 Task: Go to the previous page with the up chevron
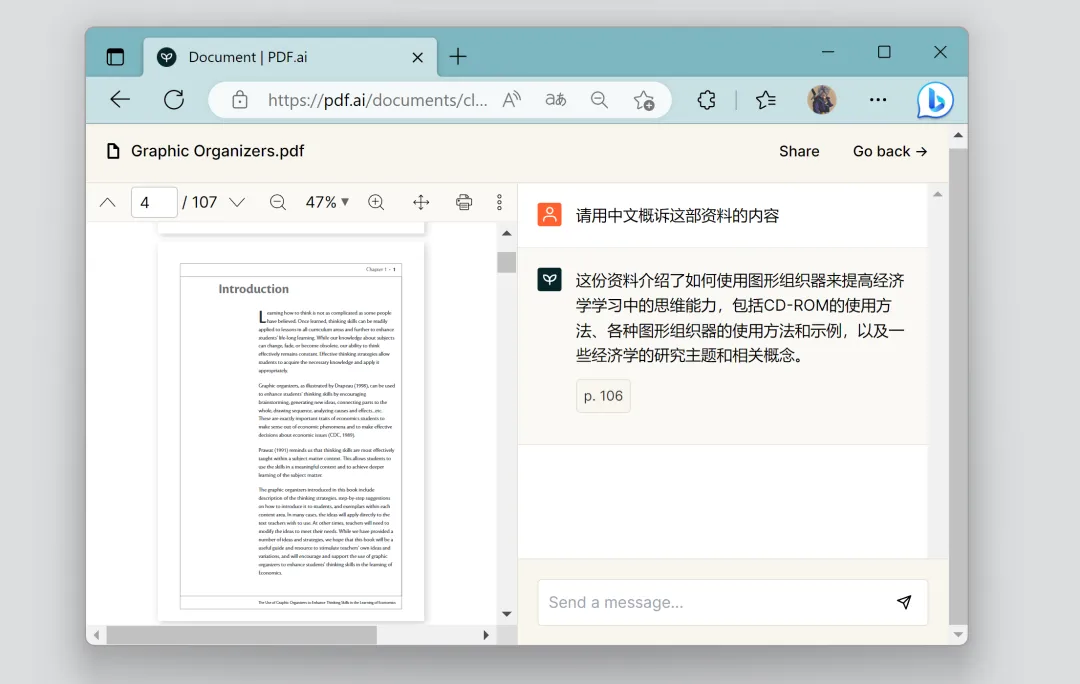click(x=107, y=201)
